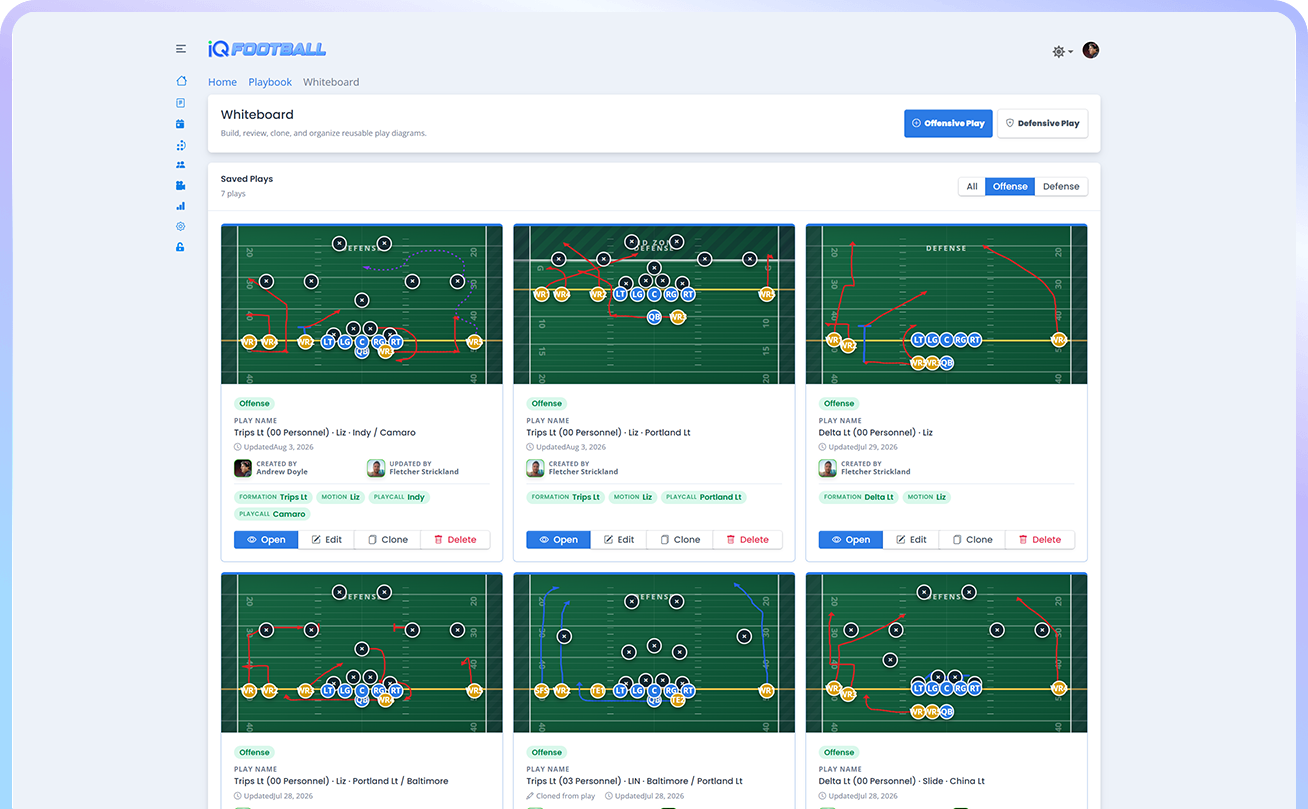The image size is (1308, 809).
Task: Click the Formation Trips Lt tag on the Indy / Camaro card
Action: (273, 497)
